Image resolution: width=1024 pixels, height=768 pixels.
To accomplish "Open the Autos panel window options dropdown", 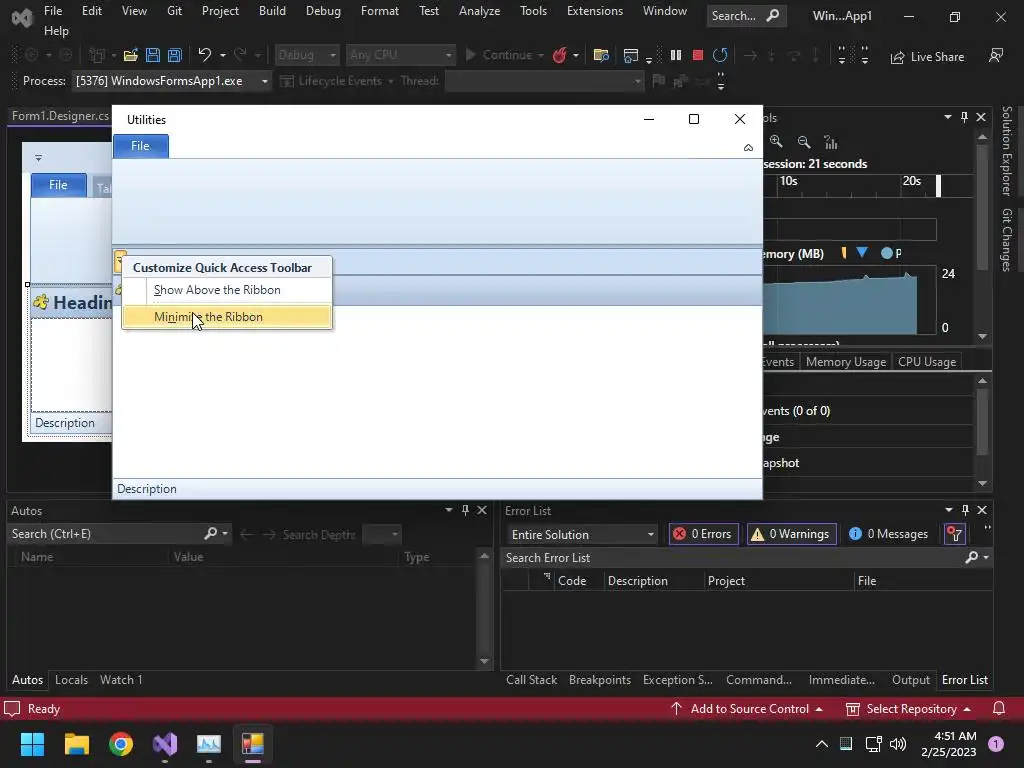I will pos(449,510).
